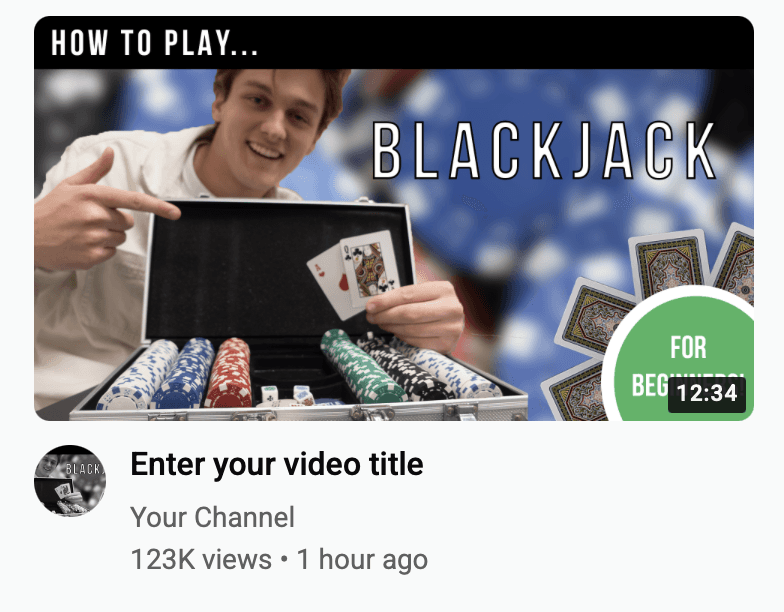Click the 12:34 video duration badge
784x612 pixels.
click(706, 394)
